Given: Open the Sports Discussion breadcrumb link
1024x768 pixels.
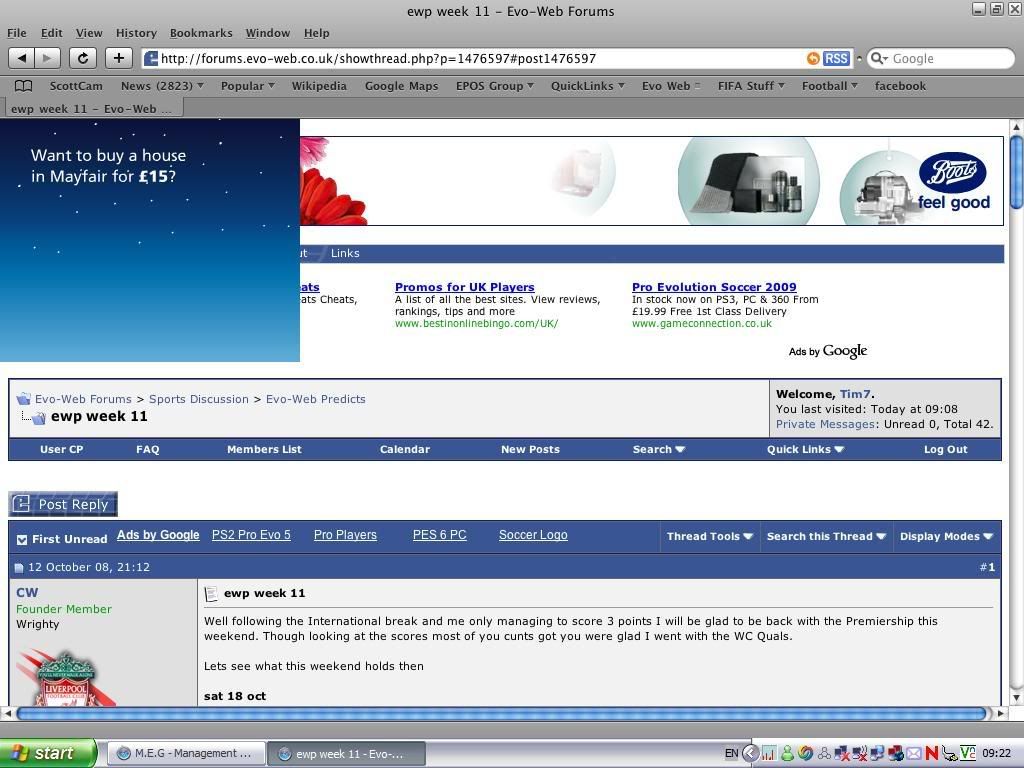Looking at the screenshot, I should [x=199, y=399].
